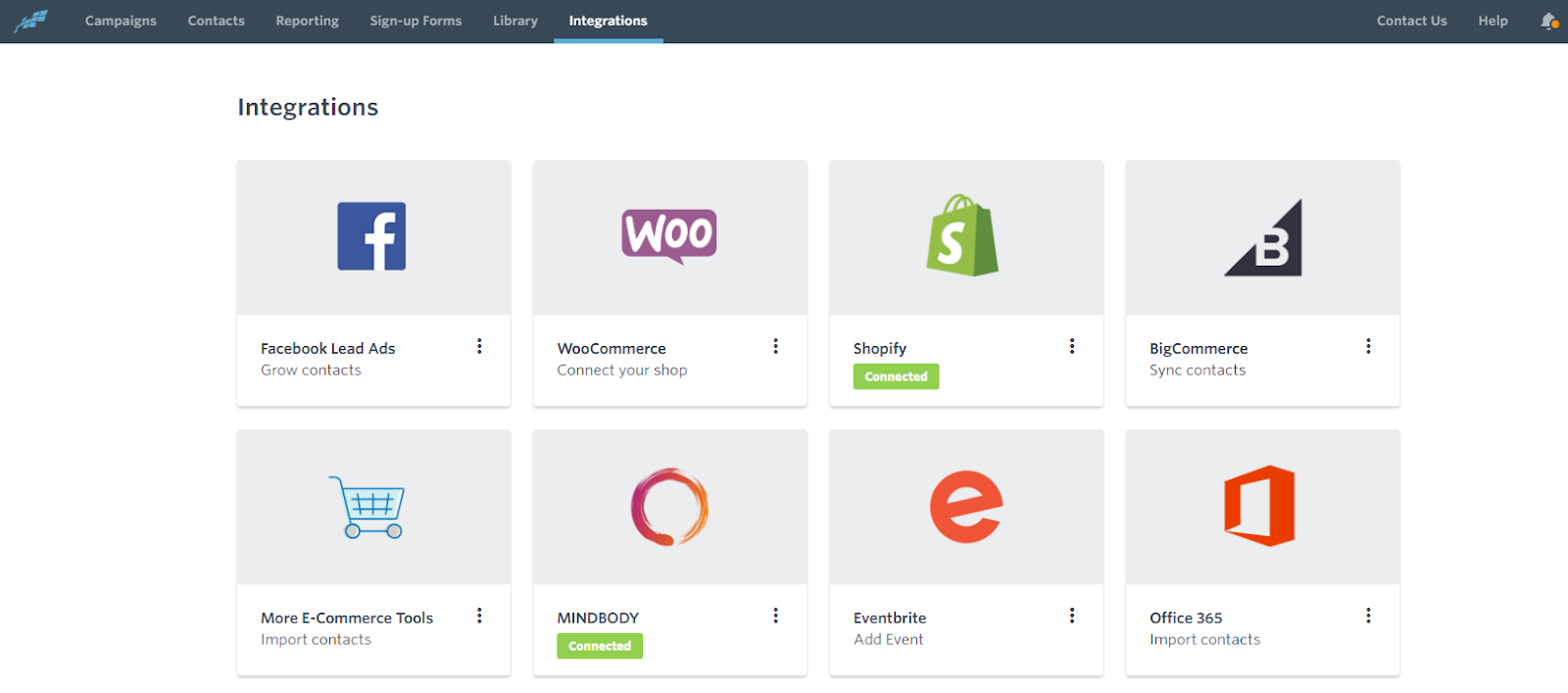Open the MINDBODY three-dot menu
1568x693 pixels.
point(775,616)
